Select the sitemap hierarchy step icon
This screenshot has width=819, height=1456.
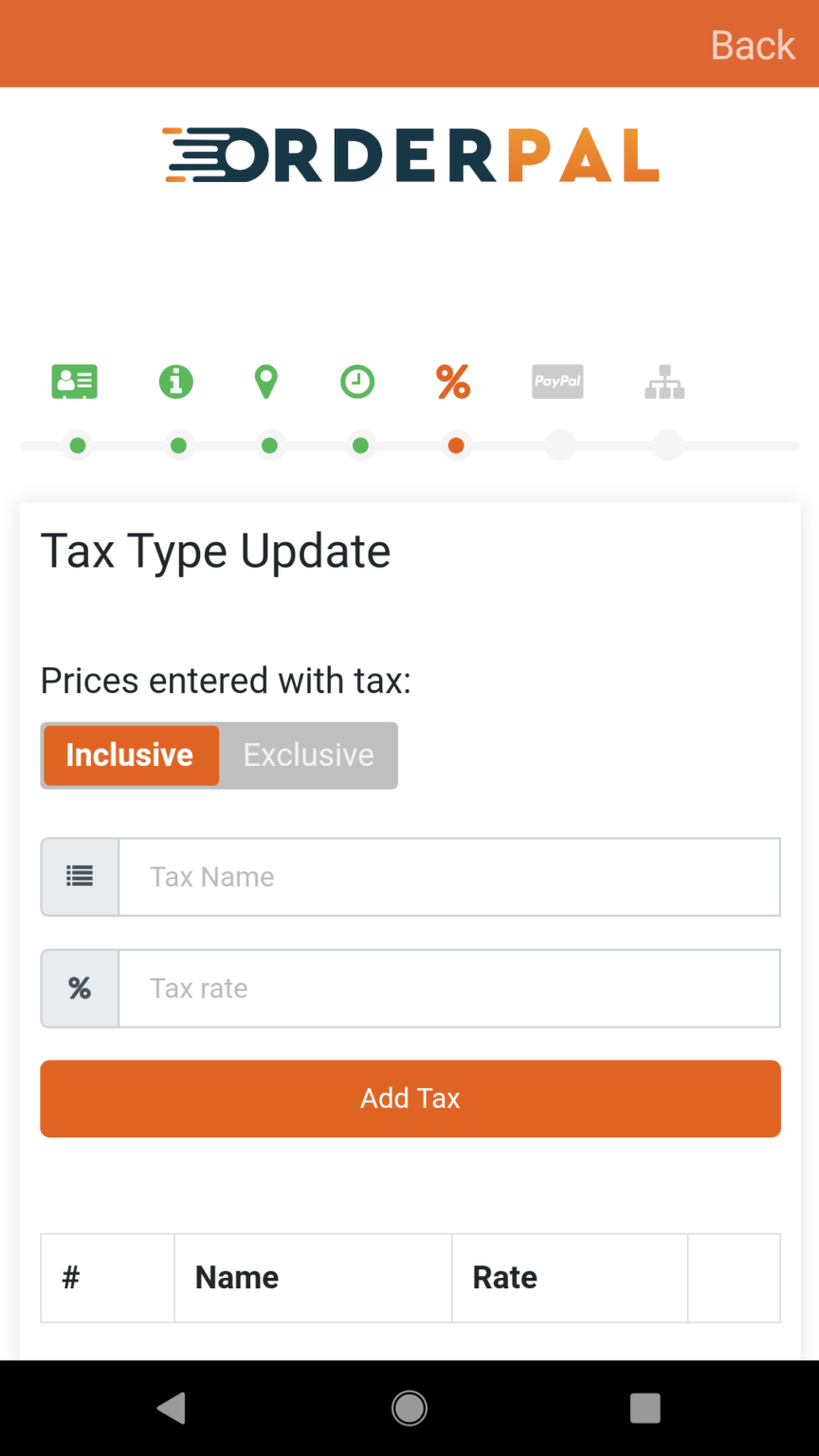664,382
